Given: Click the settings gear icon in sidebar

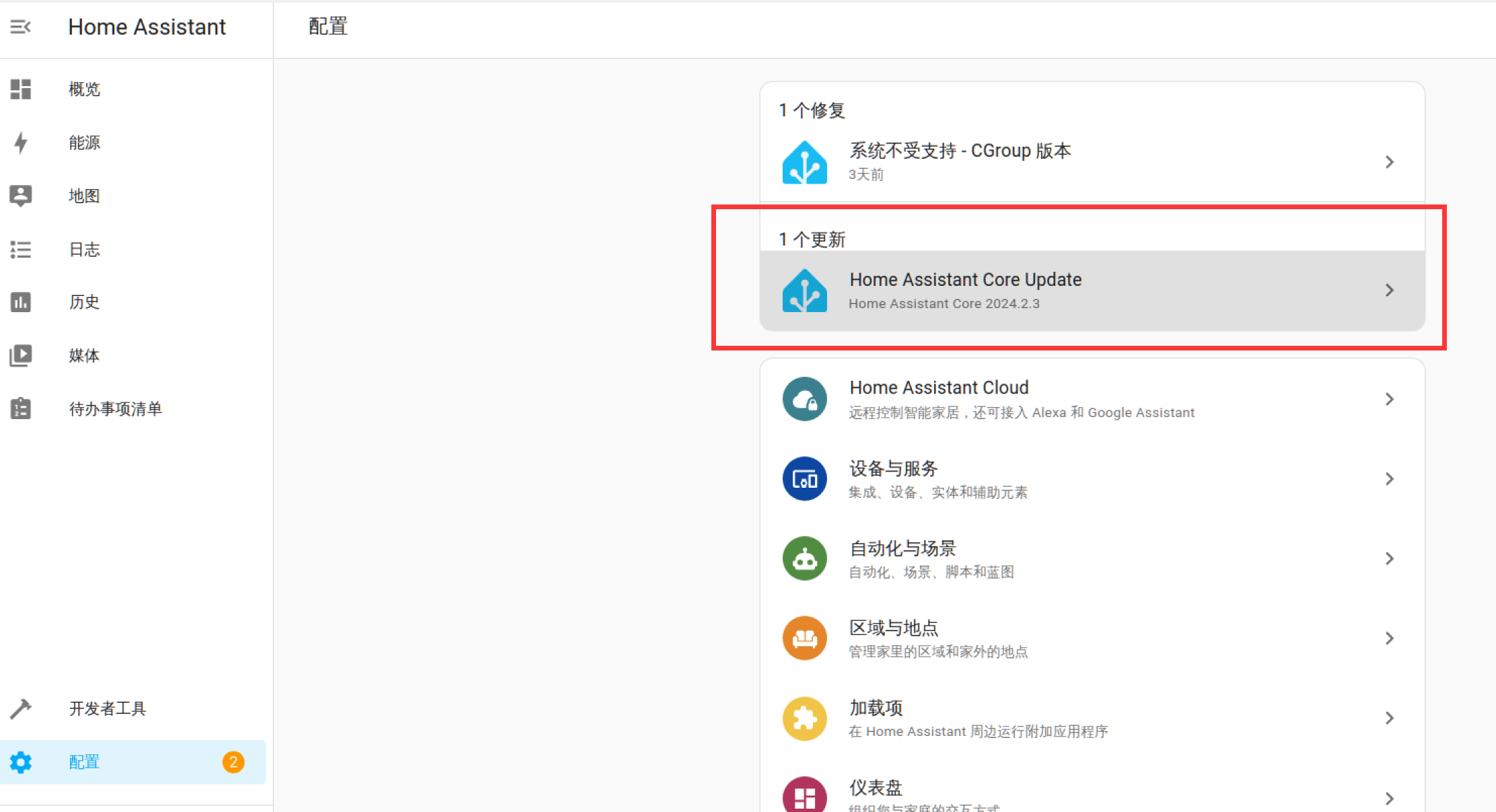Looking at the screenshot, I should [21, 762].
